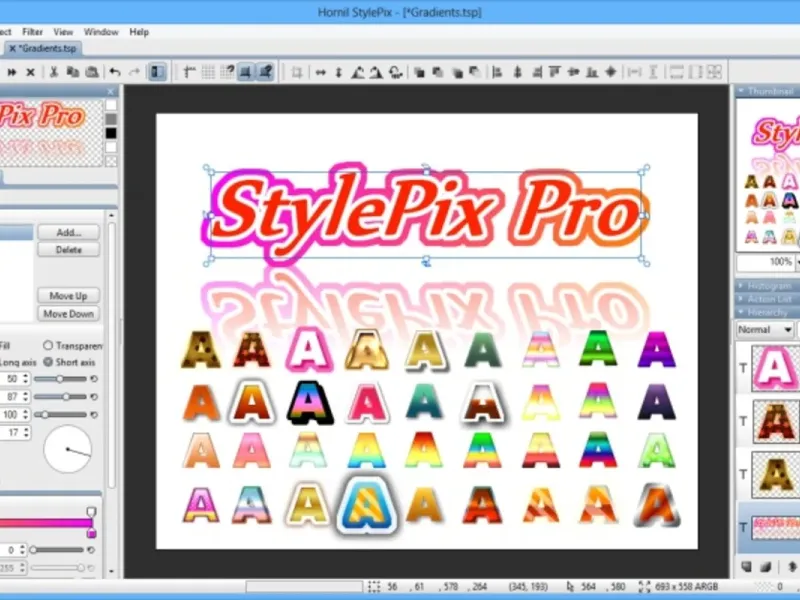Toggle the grid display icon

coord(208,72)
